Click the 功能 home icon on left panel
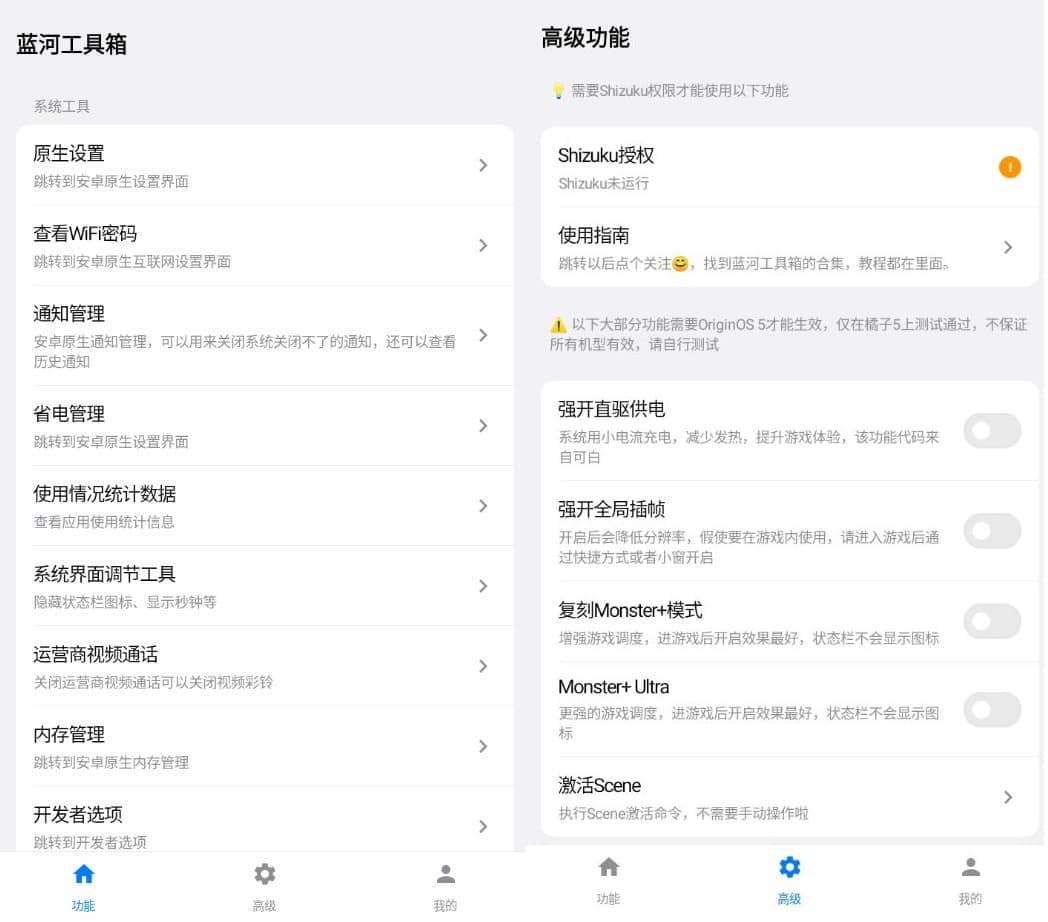1048x922 pixels. click(x=84, y=873)
